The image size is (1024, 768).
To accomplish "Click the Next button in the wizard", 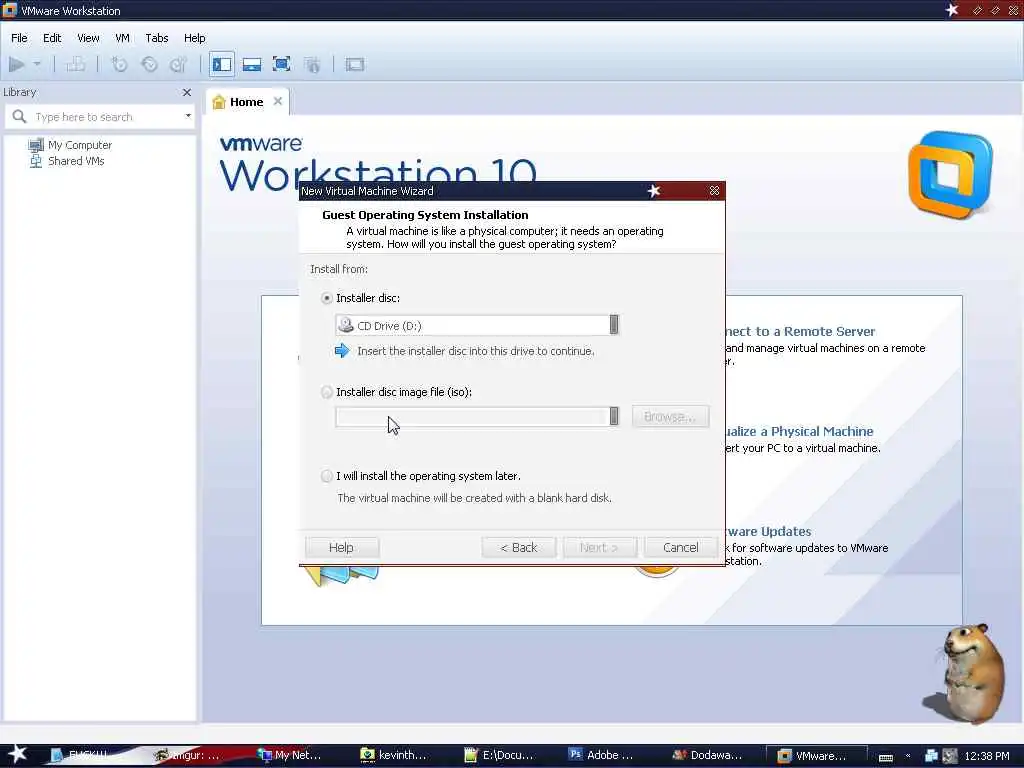I will [599, 547].
